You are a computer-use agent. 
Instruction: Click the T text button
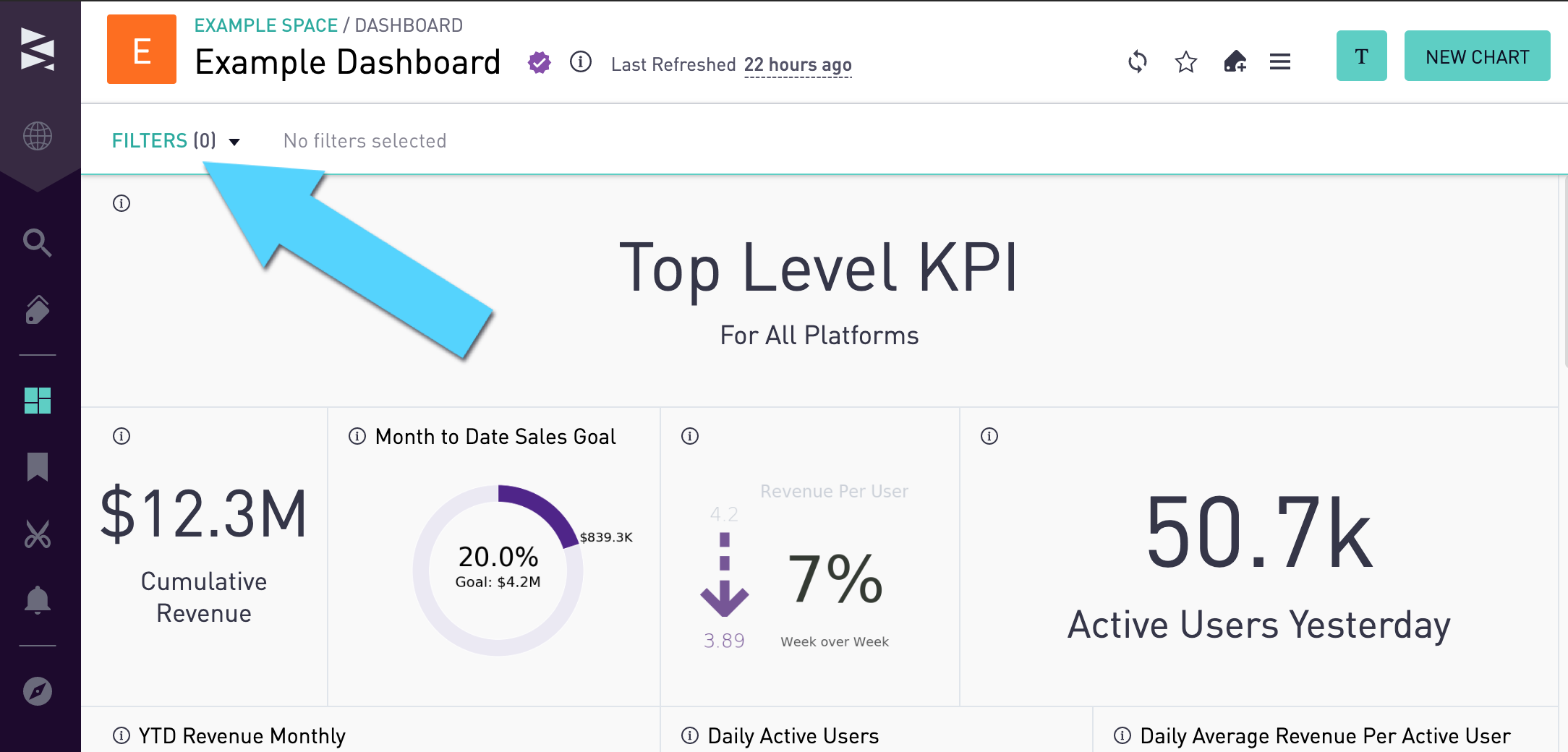[1361, 56]
